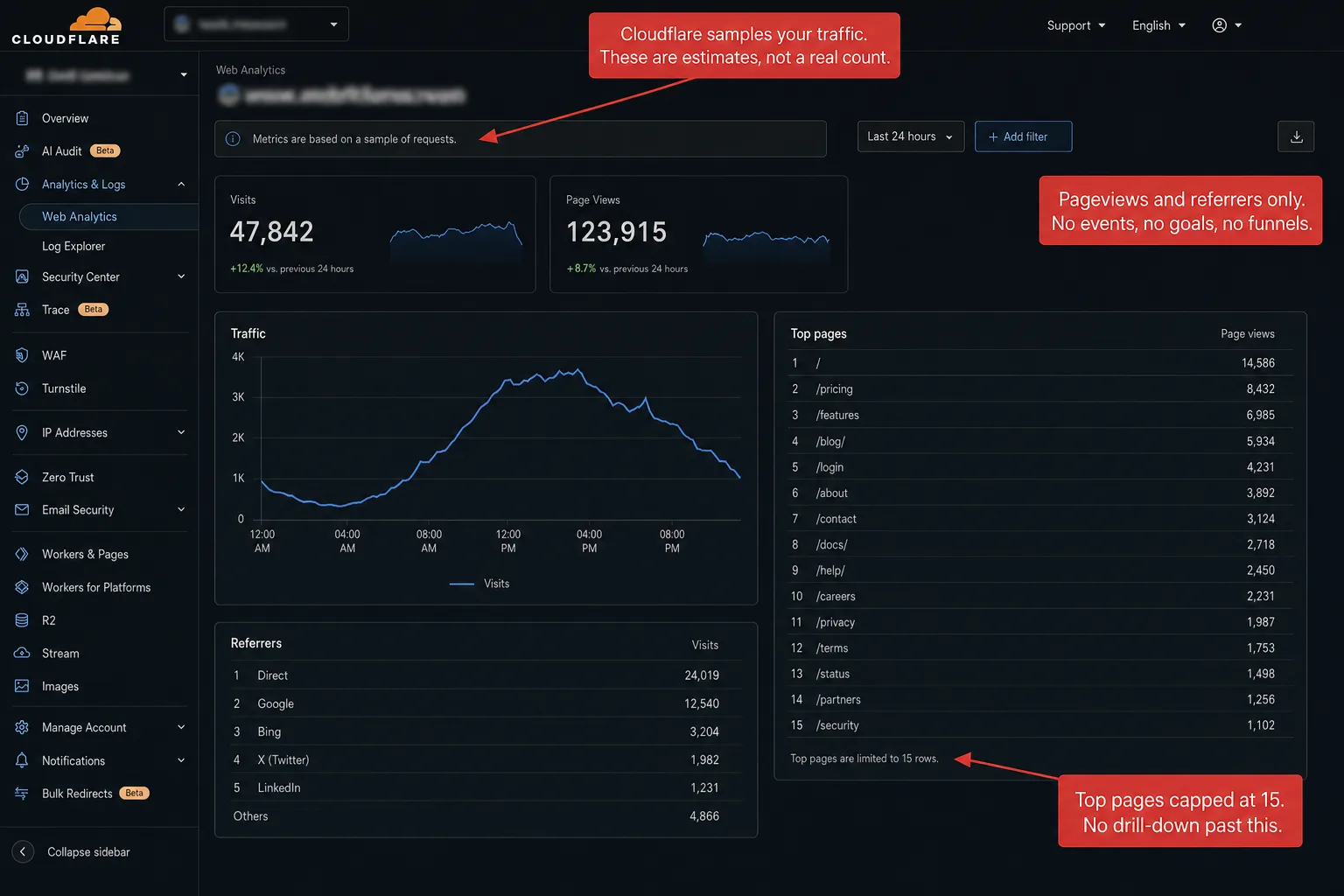1344x896 pixels.
Task: Open the account selector dropdown at top
Action: point(256,24)
